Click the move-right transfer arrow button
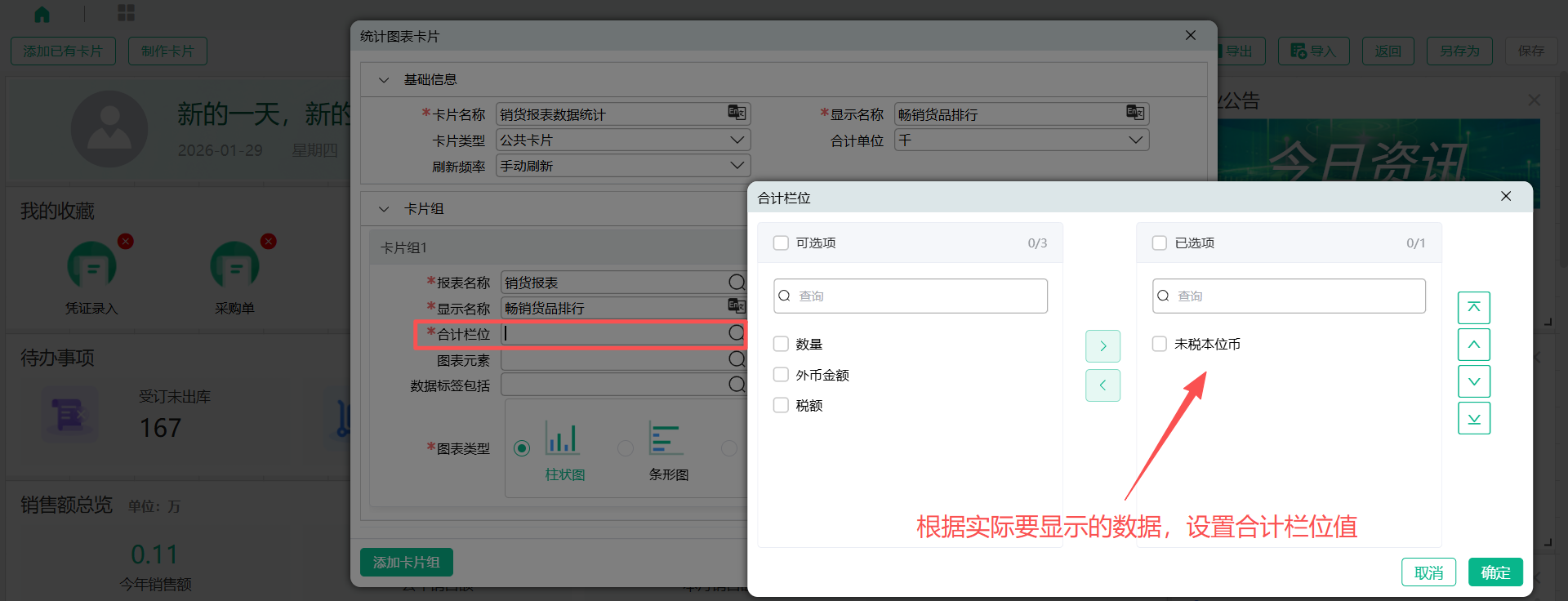This screenshot has height=601, width=1568. (x=1102, y=346)
